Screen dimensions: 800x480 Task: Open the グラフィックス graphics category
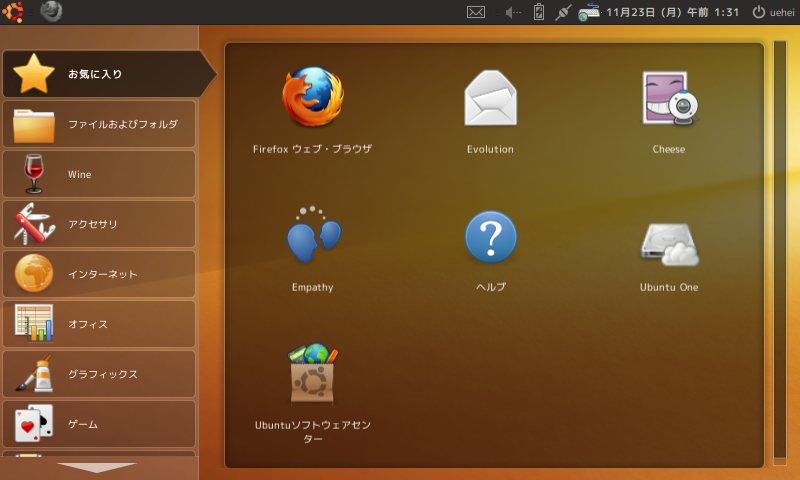[x=99, y=374]
